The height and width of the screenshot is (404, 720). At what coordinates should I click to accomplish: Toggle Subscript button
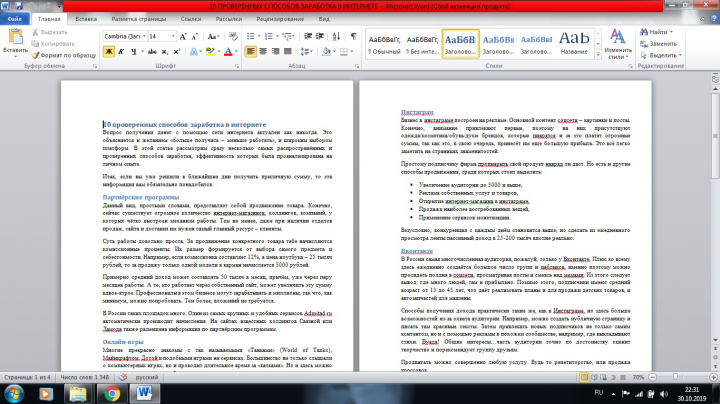[164, 51]
